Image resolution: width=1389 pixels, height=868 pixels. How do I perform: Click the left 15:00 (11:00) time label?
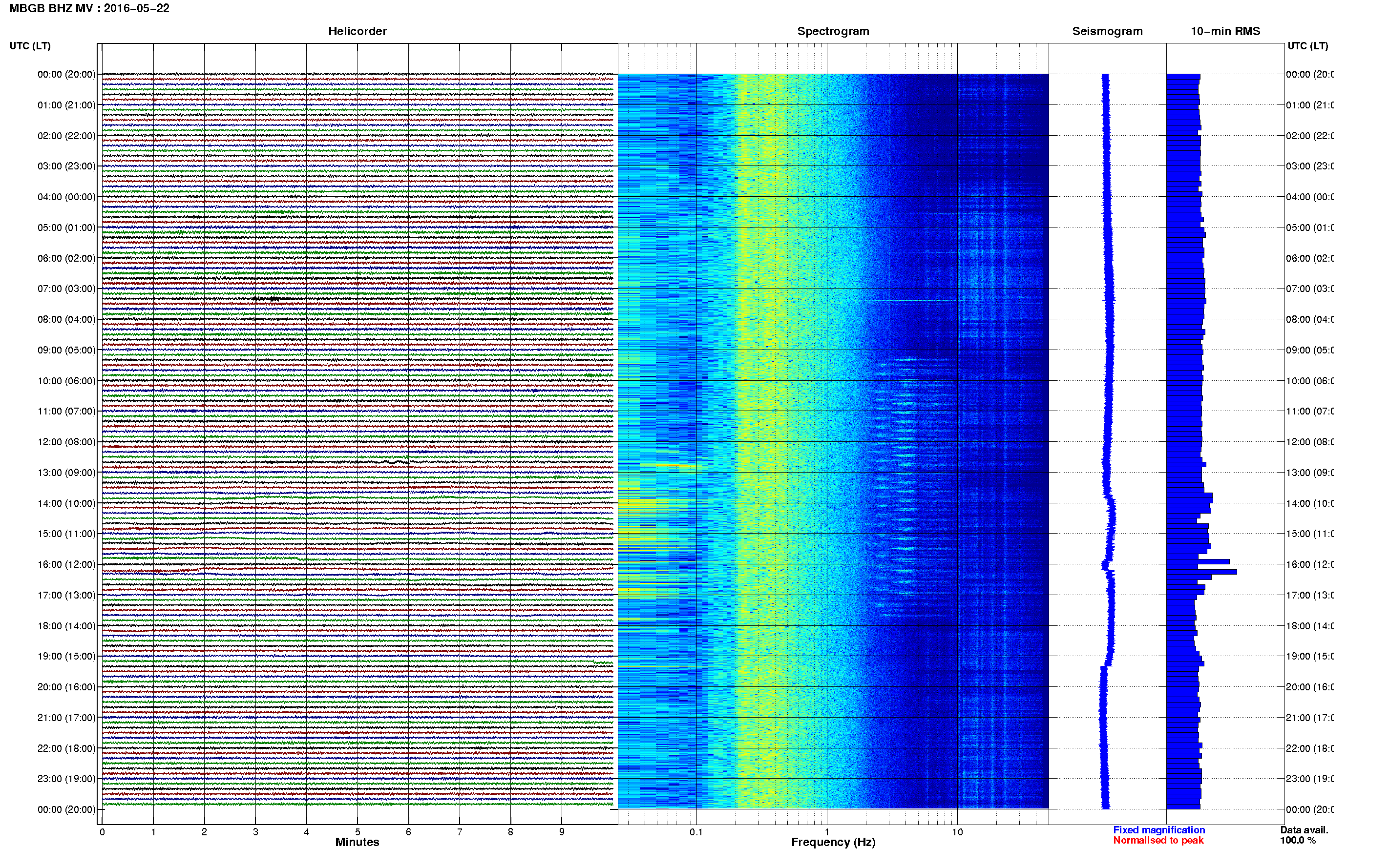click(66, 534)
